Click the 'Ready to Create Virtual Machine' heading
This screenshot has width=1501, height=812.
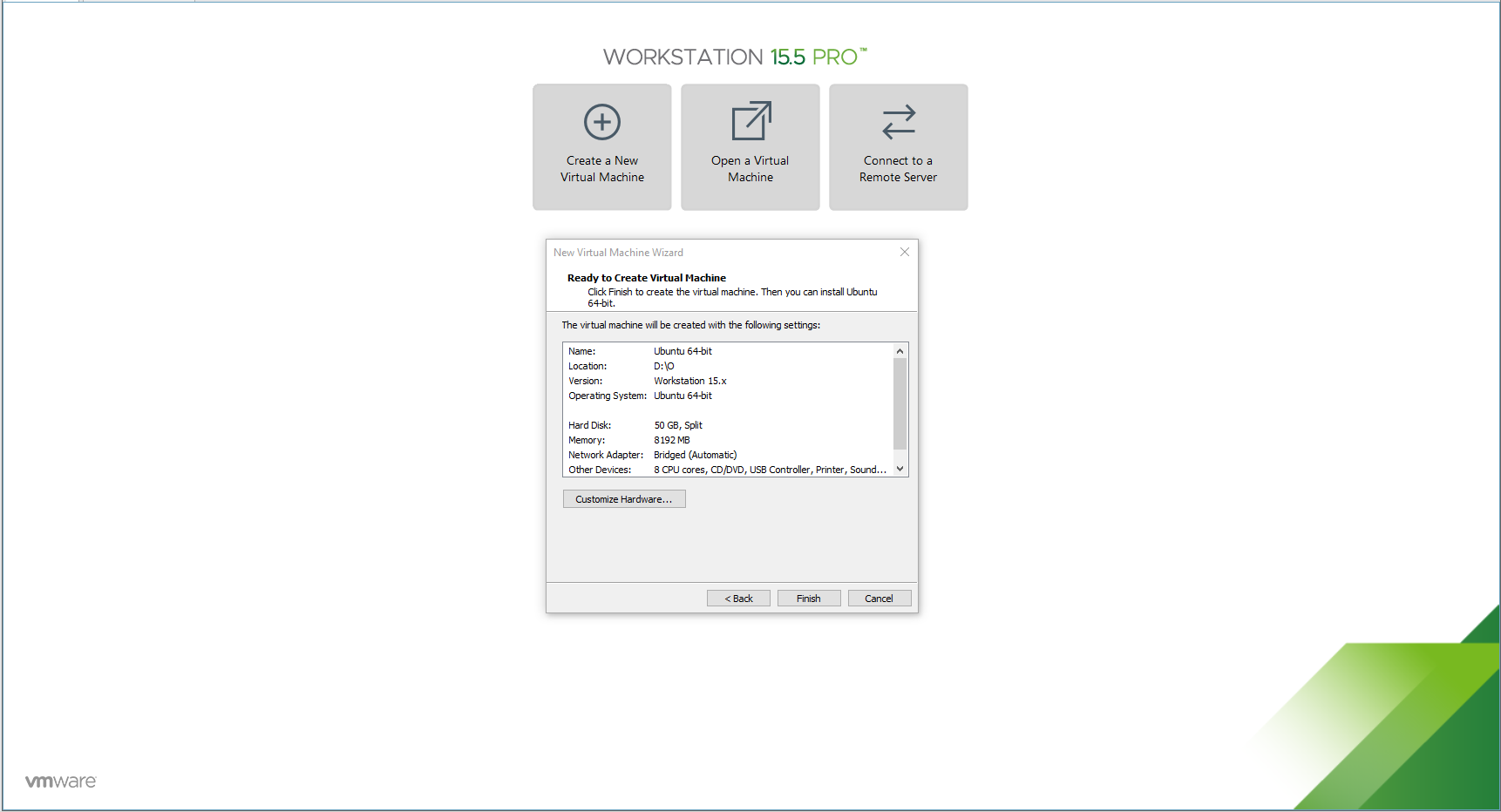pyautogui.click(x=647, y=278)
